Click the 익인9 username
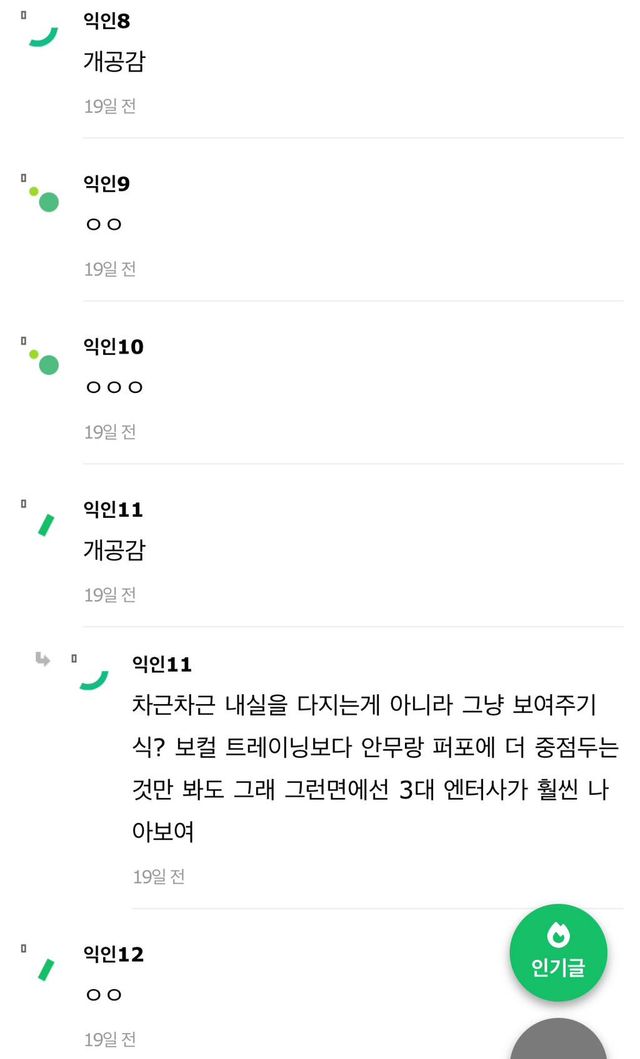This screenshot has height=1059, width=640. point(106,184)
